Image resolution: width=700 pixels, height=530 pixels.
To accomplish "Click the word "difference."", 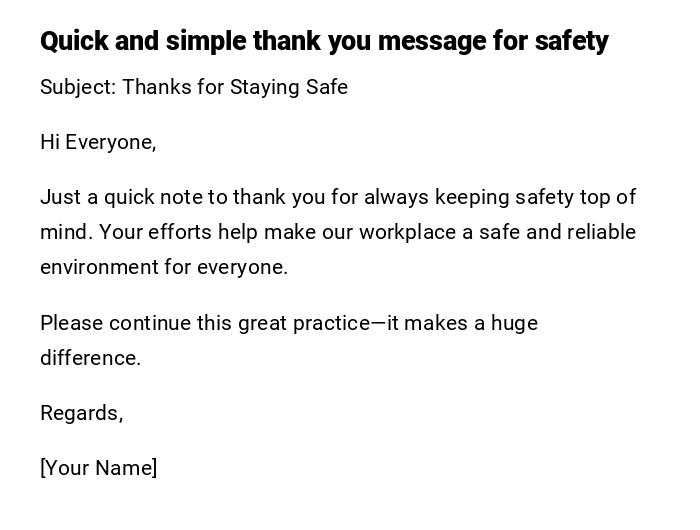I will pos(90,358).
